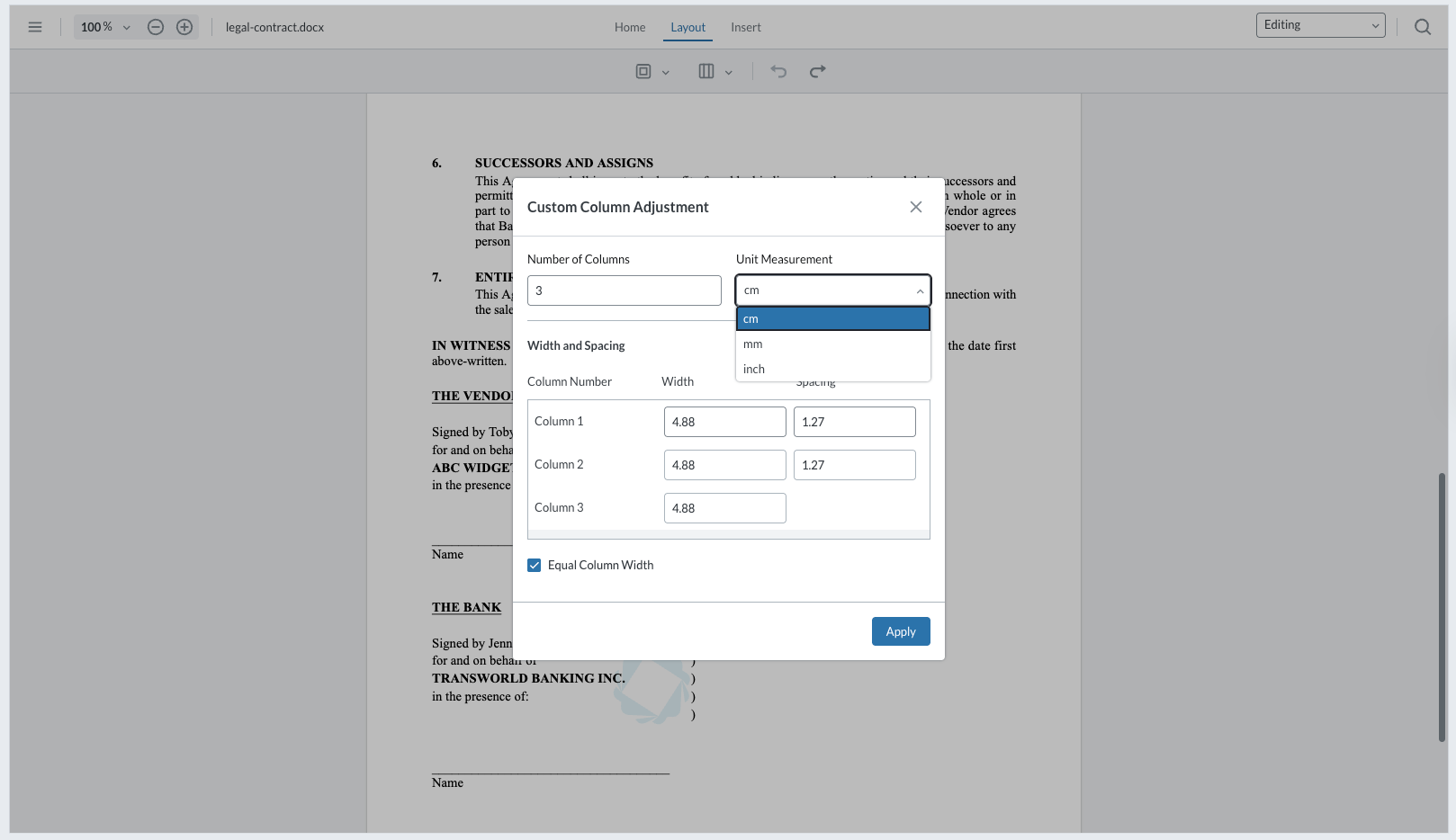Click the Number of Columns input field
Screen dimensions: 1456x840
tap(625, 290)
